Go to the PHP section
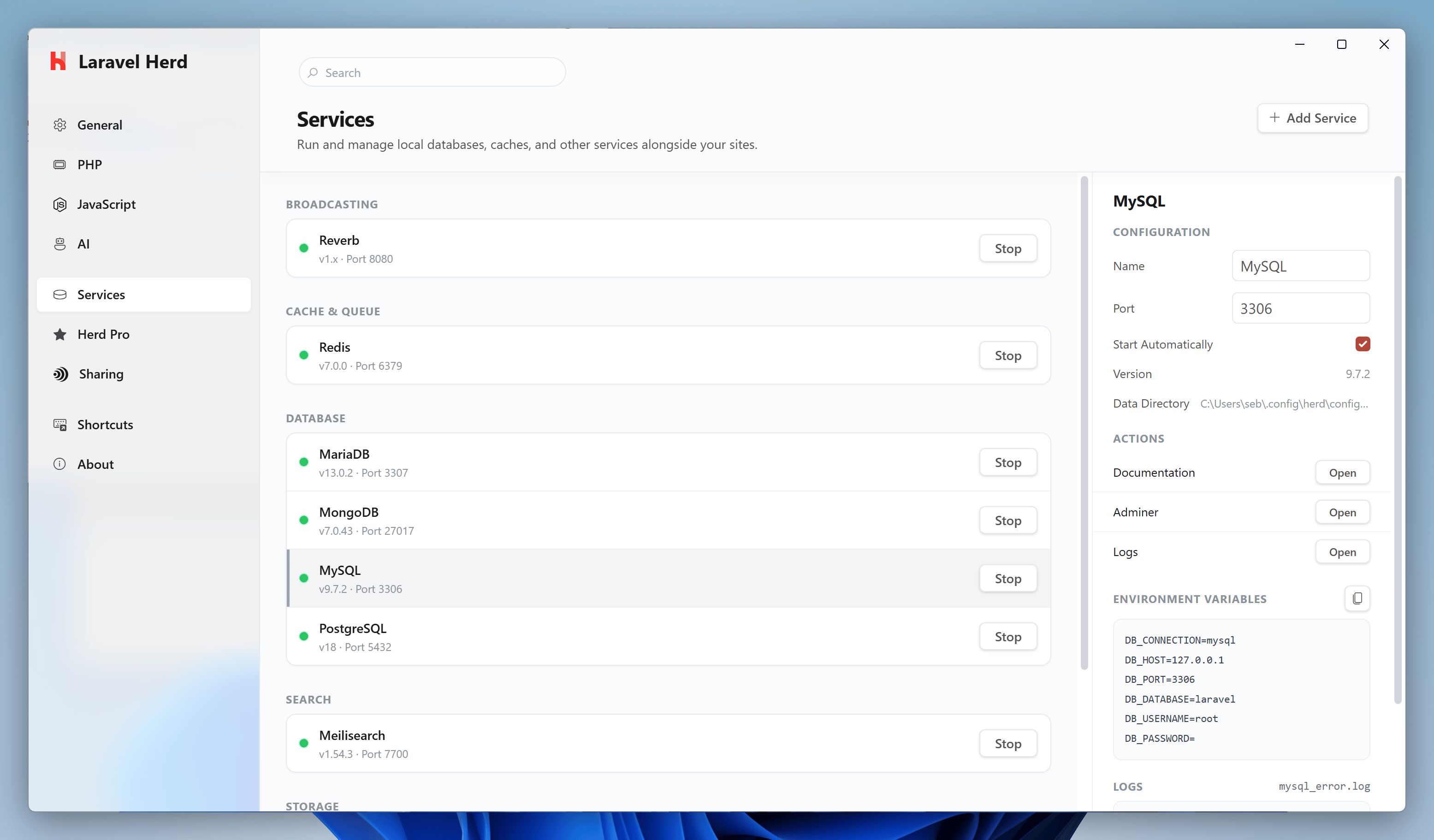This screenshot has width=1434, height=840. (x=143, y=165)
